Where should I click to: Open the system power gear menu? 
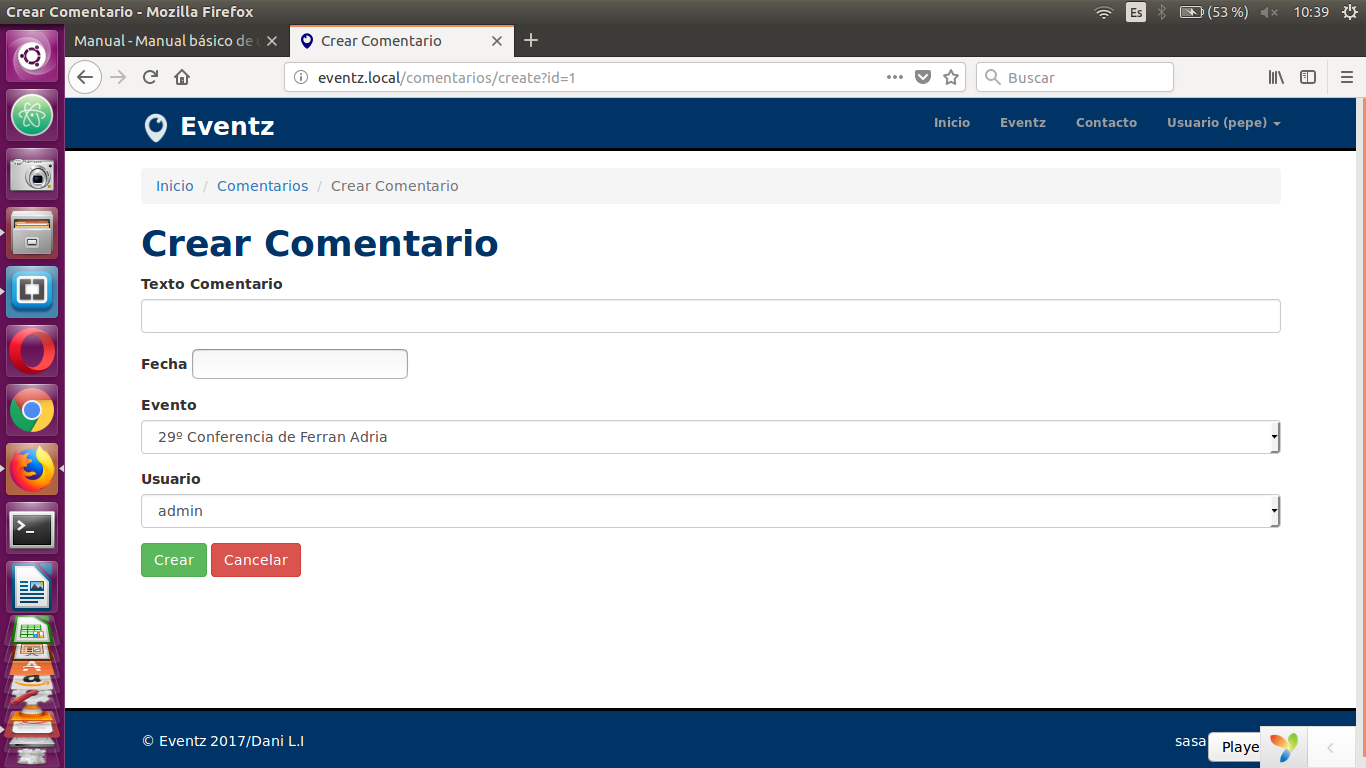point(1349,12)
